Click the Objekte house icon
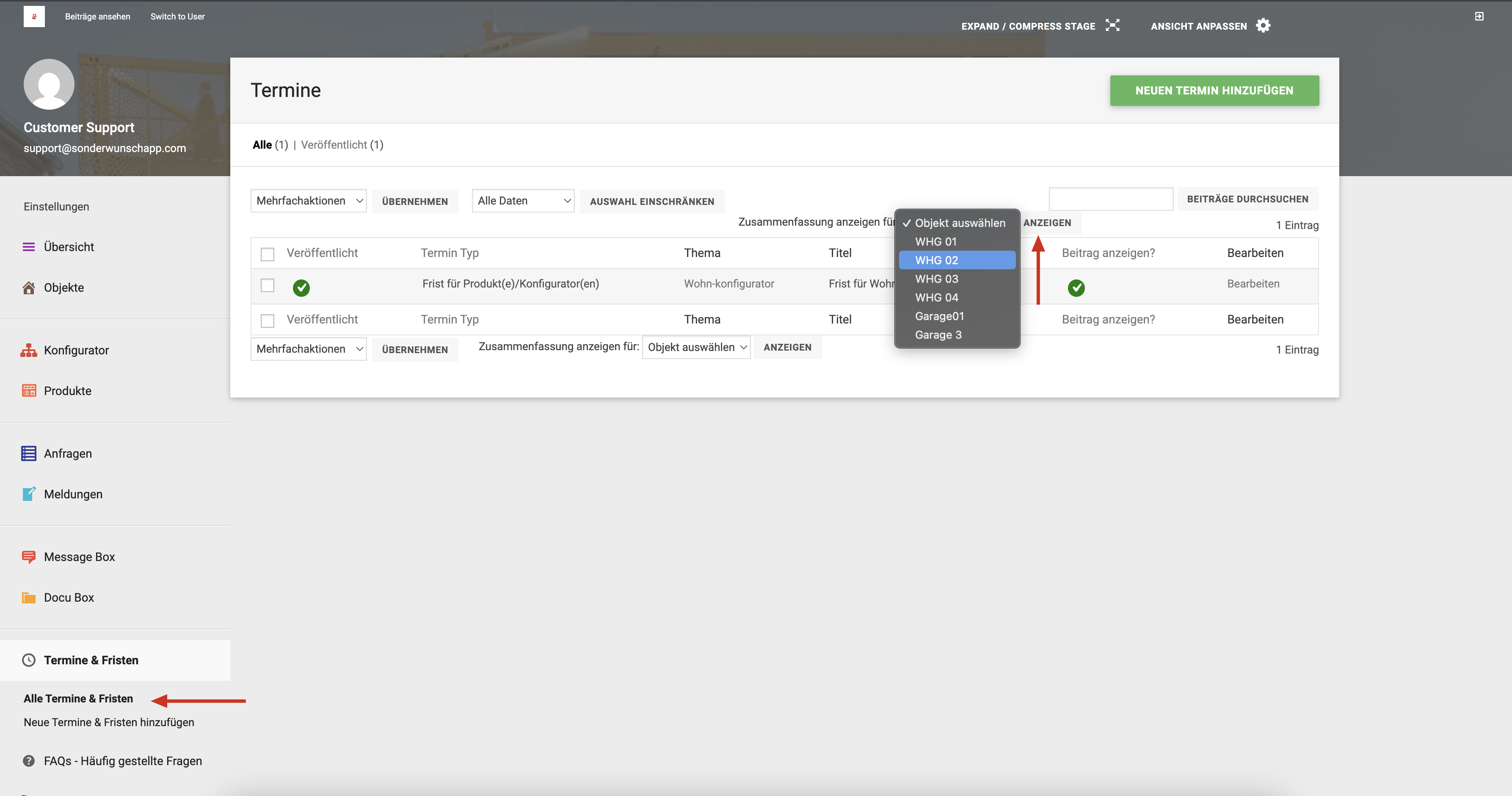 click(29, 287)
